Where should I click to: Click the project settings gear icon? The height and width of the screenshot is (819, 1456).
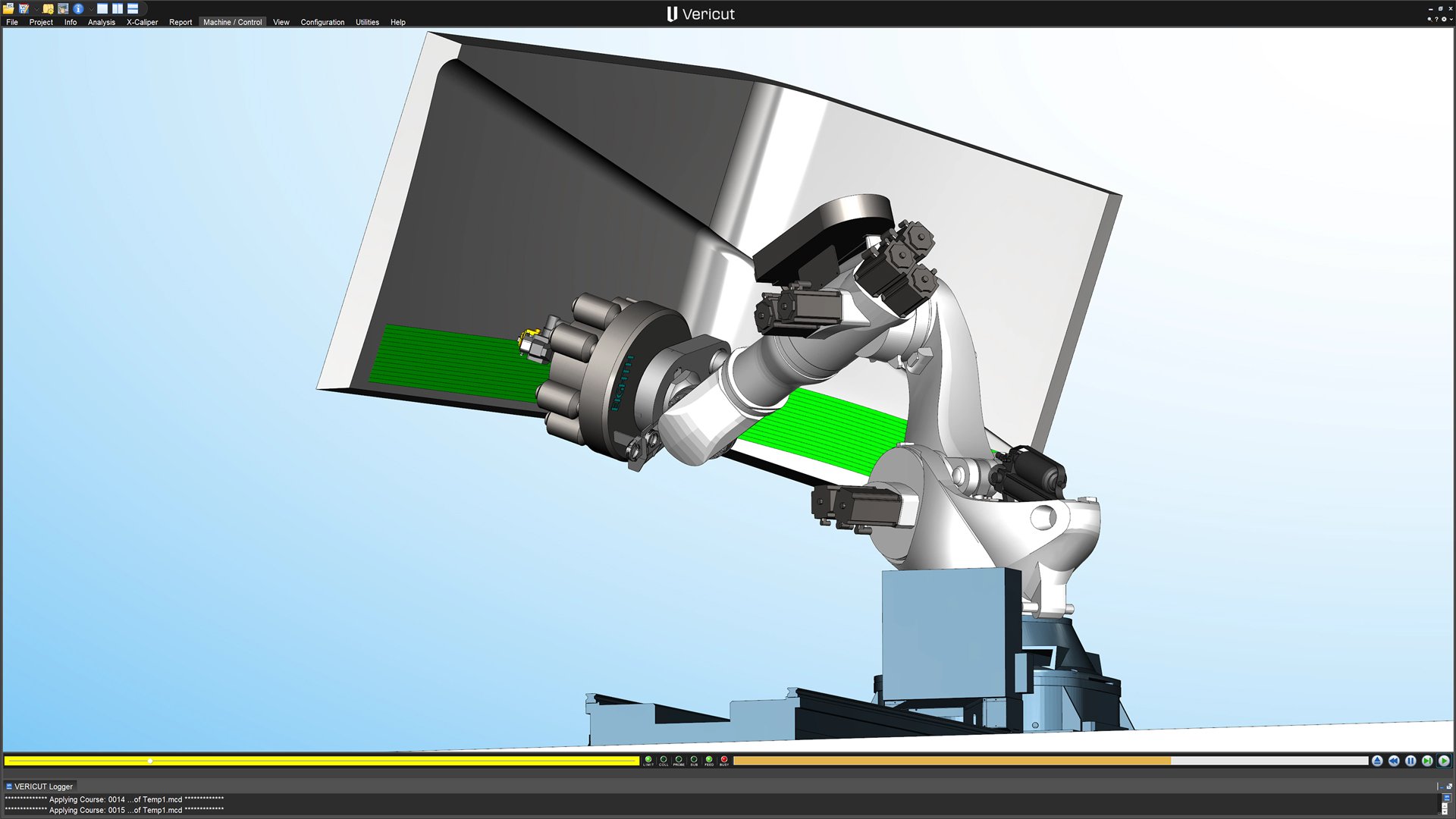point(47,8)
